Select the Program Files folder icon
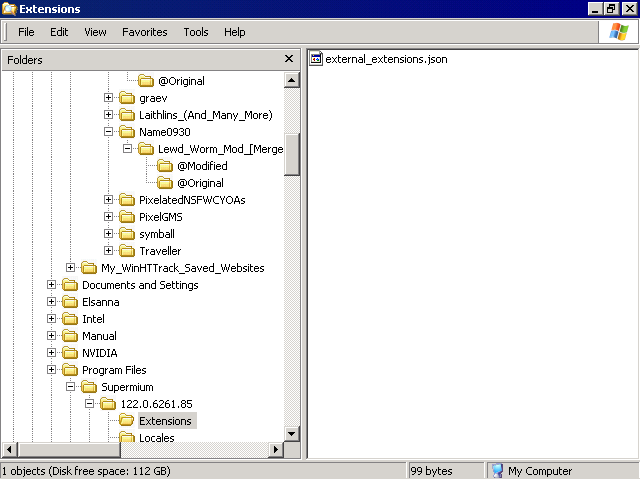This screenshot has height=480, width=640. tap(70, 370)
